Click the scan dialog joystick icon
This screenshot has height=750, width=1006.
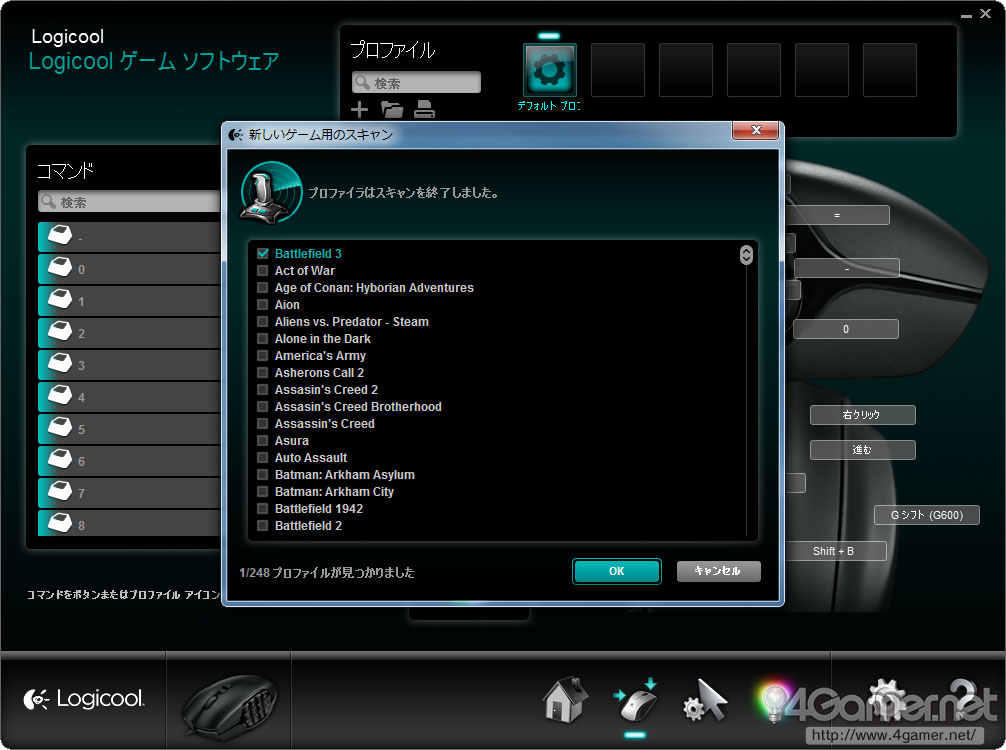tap(271, 192)
